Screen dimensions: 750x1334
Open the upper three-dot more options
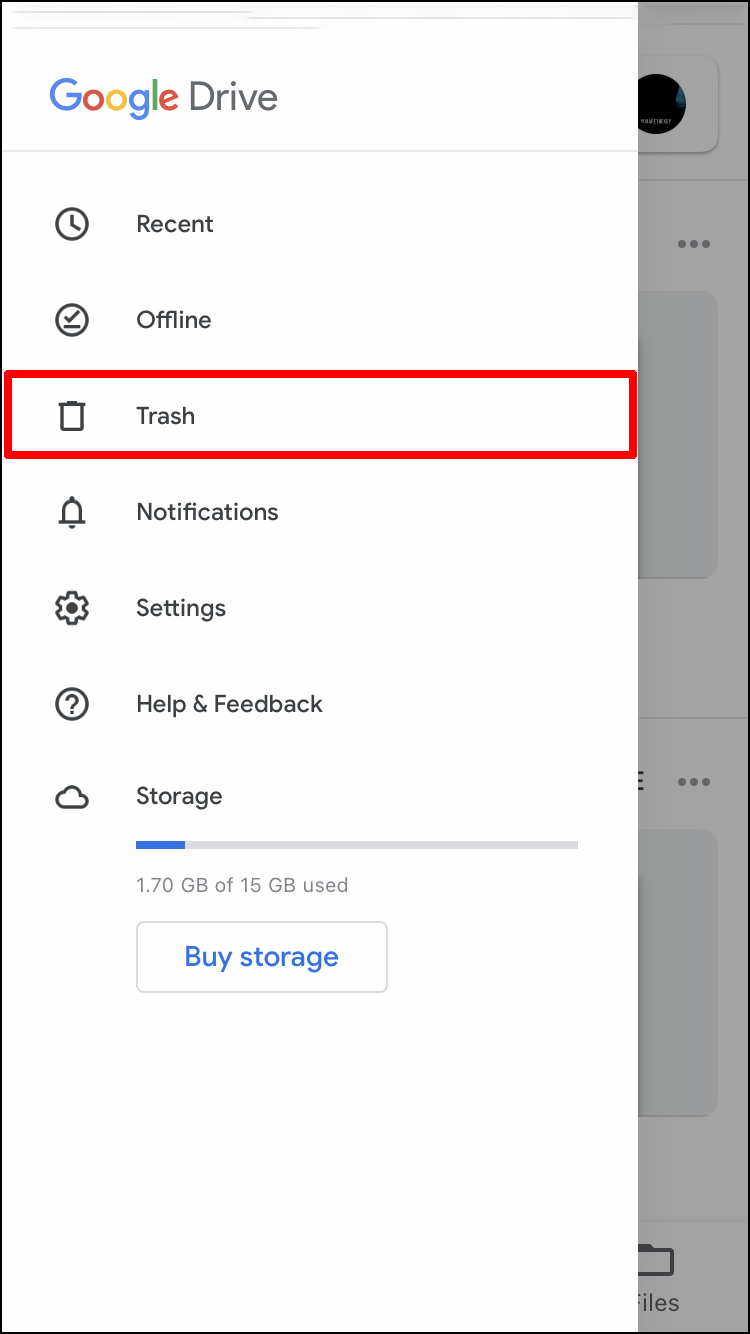pos(693,244)
